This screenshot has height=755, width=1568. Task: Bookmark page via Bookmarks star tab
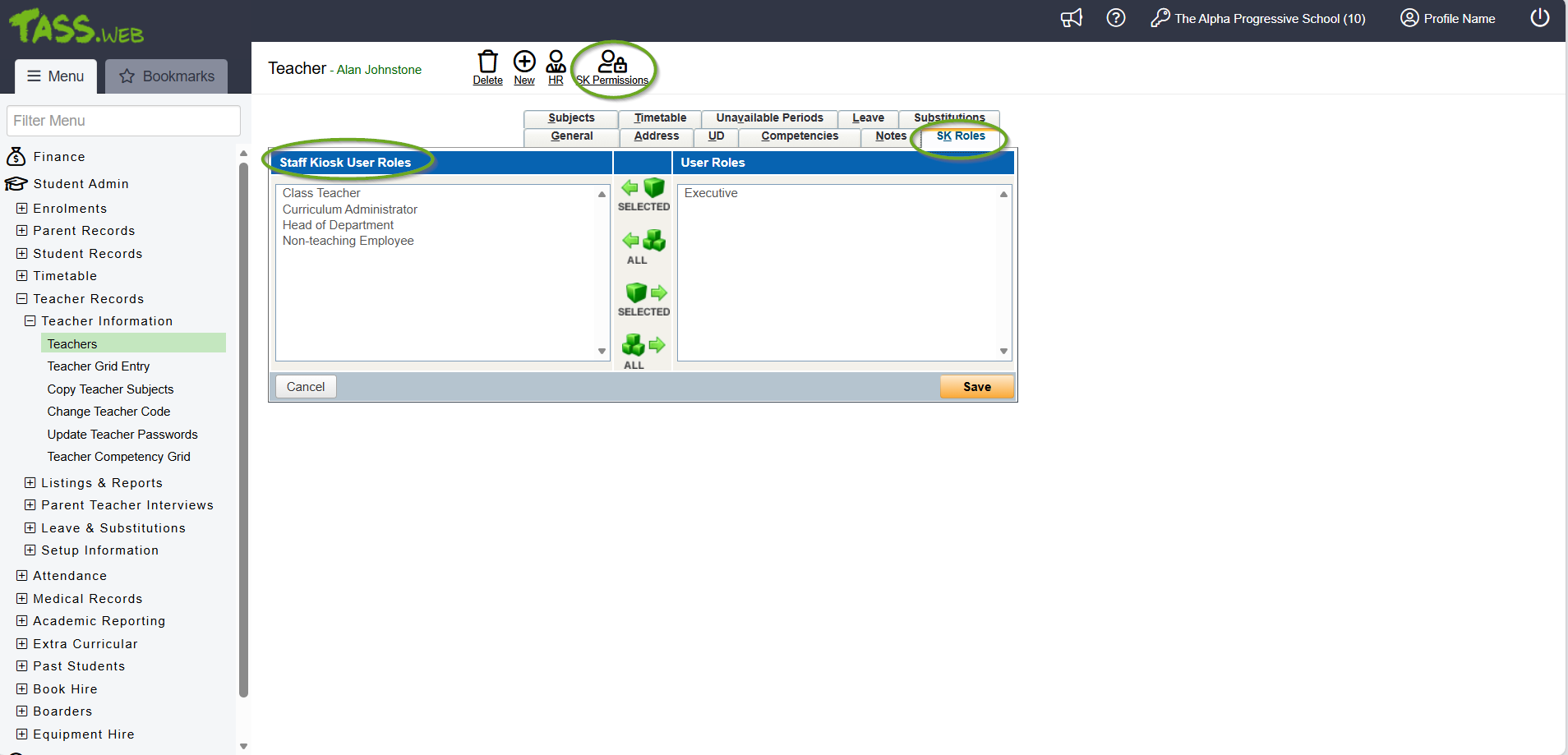pos(167,76)
